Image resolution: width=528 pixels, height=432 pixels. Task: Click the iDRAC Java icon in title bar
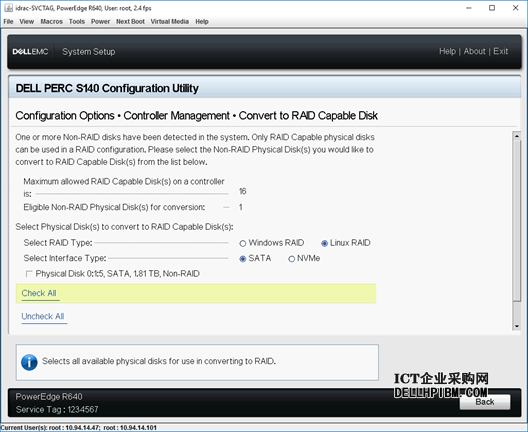(8, 8)
